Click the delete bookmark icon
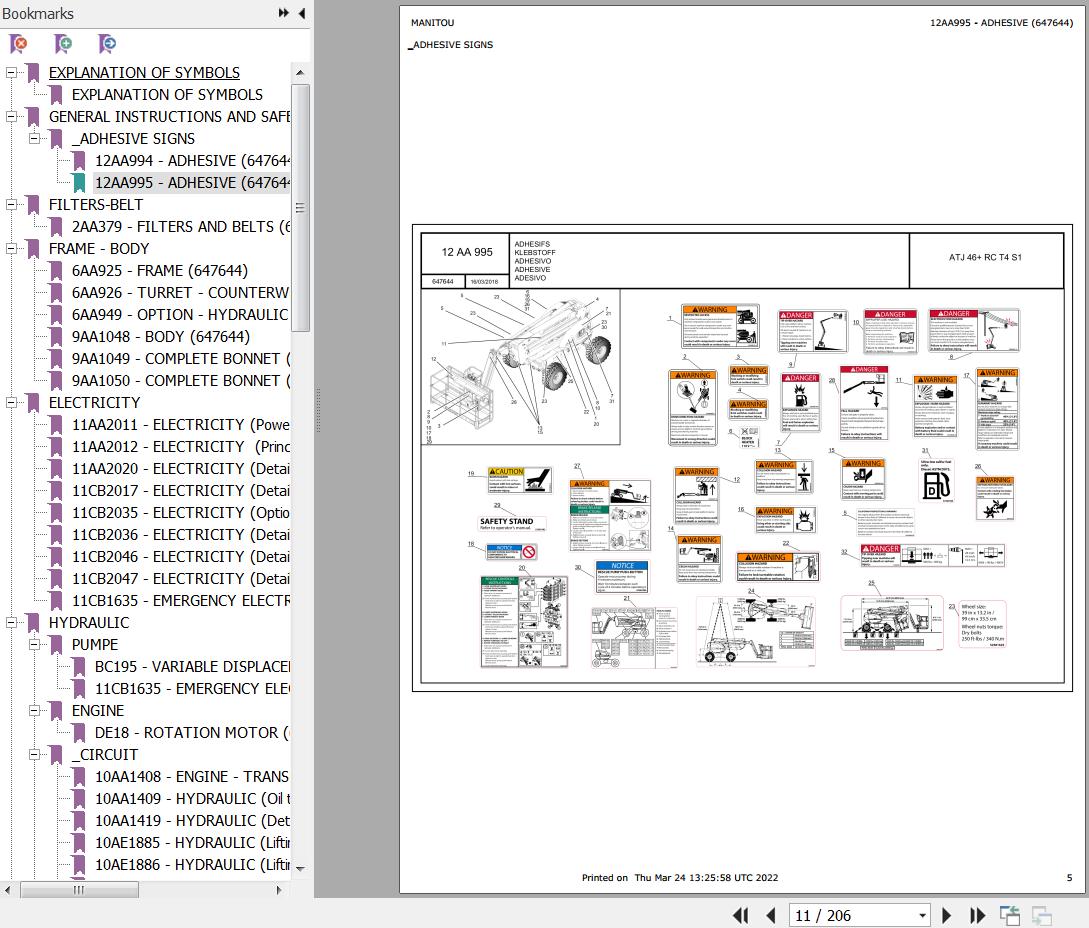This screenshot has height=928, width=1089. pos(18,44)
